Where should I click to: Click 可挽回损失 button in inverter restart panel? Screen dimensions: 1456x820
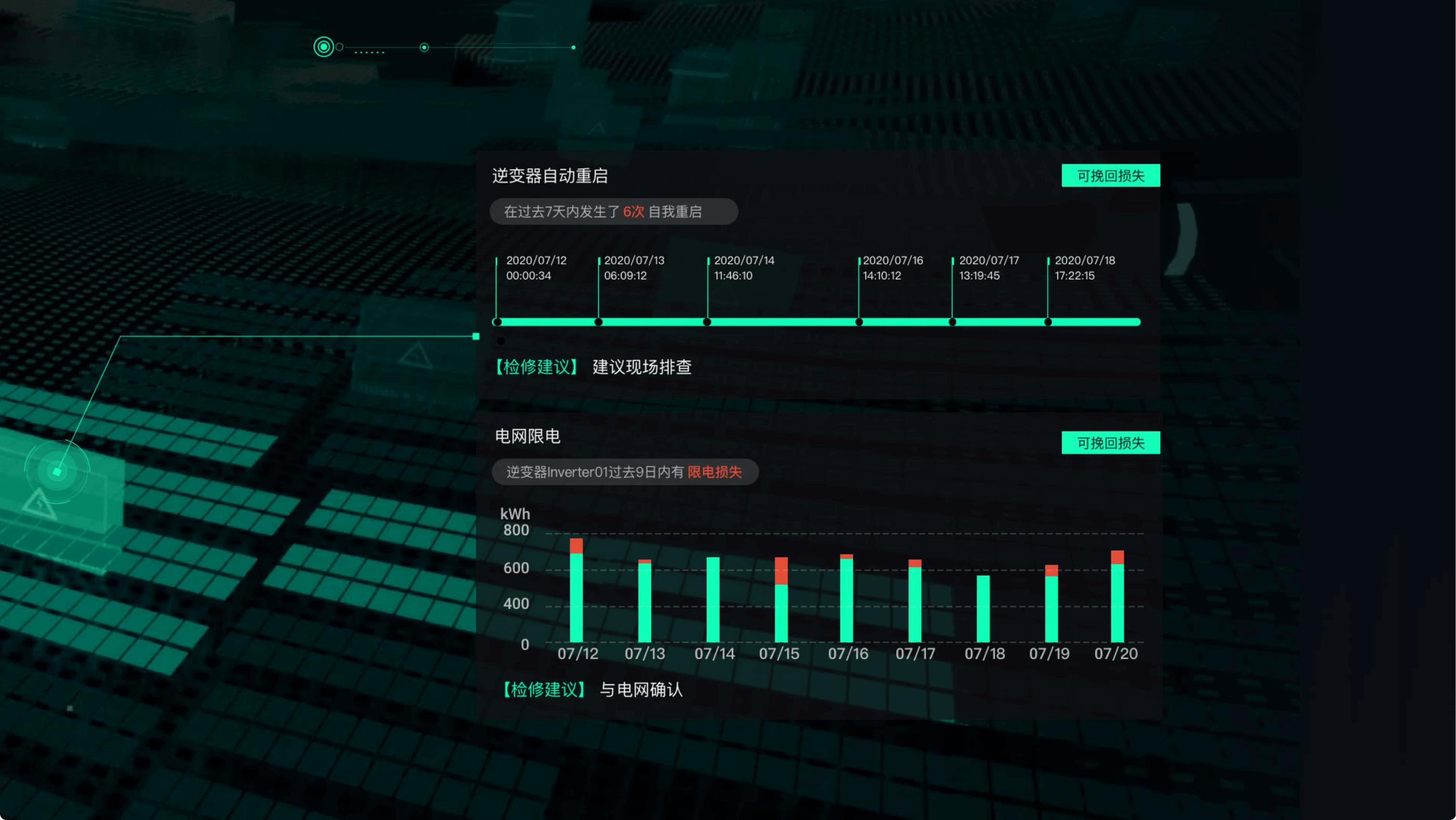click(1110, 176)
